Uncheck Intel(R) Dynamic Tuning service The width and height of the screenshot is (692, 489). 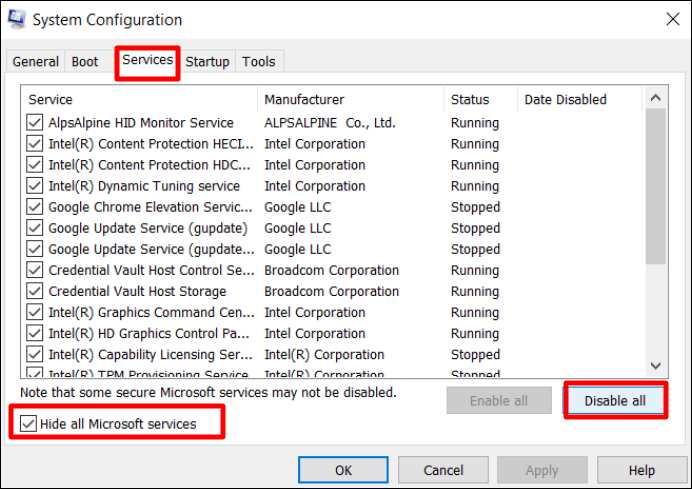pyautogui.click(x=35, y=186)
